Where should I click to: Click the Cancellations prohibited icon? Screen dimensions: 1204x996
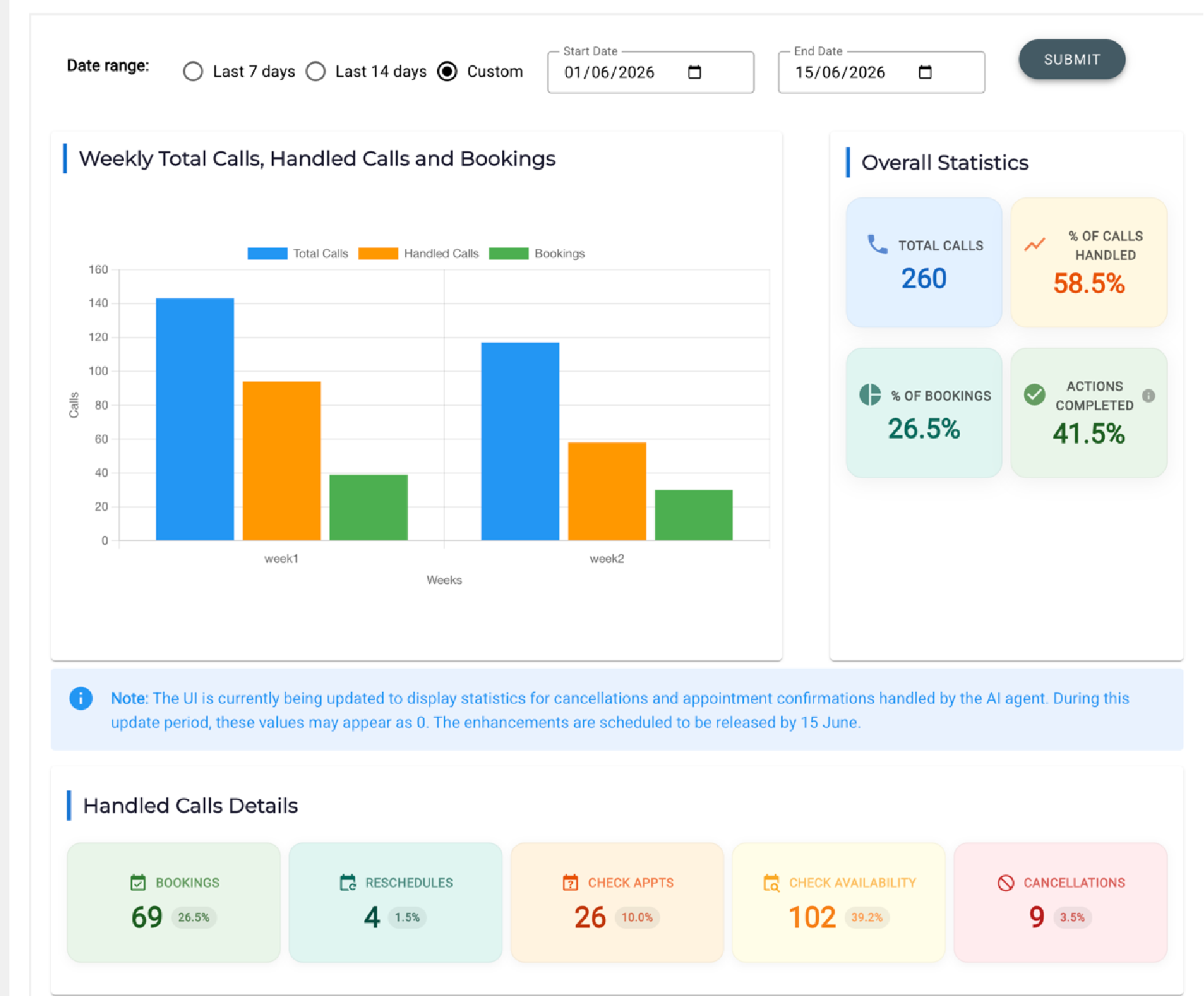1006,883
